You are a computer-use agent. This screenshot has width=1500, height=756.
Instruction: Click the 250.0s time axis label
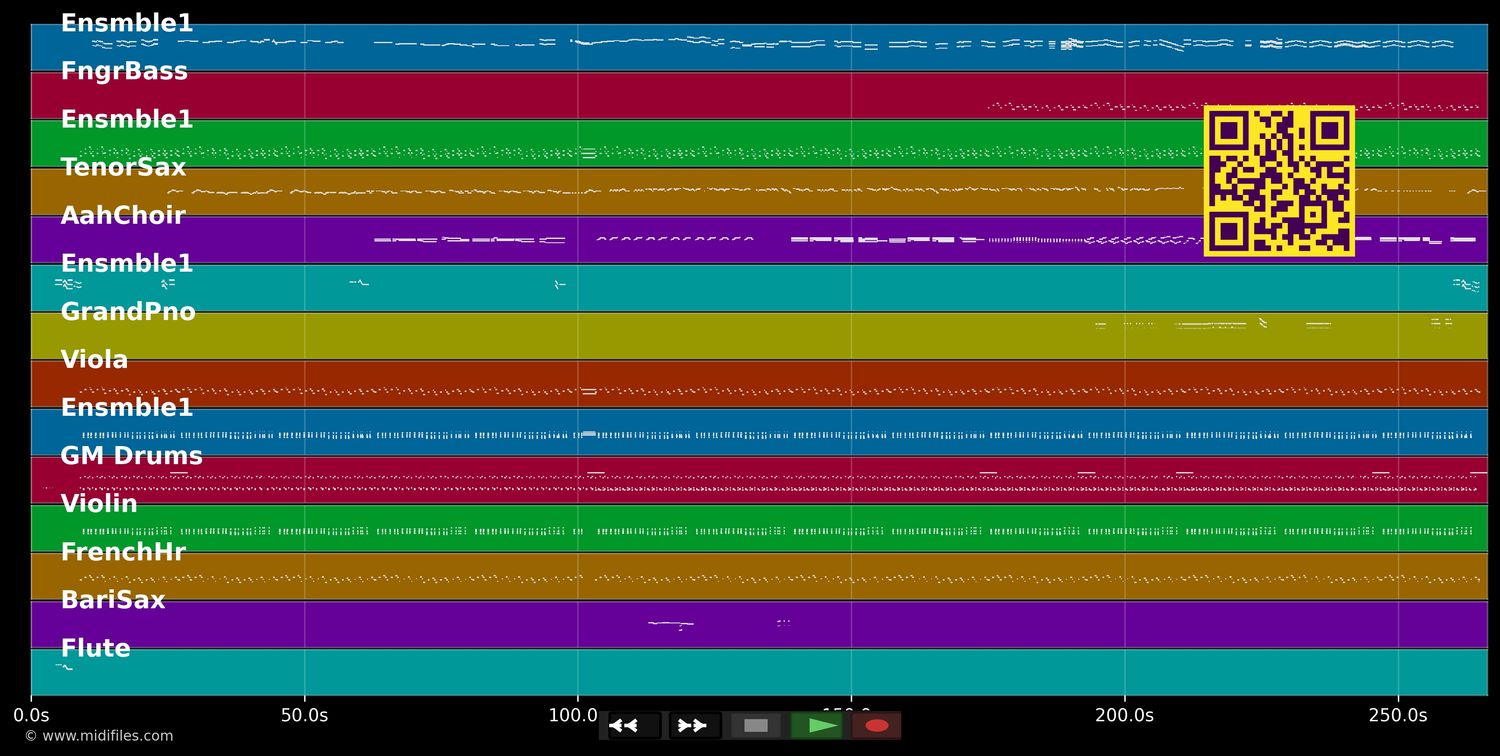coord(1397,715)
